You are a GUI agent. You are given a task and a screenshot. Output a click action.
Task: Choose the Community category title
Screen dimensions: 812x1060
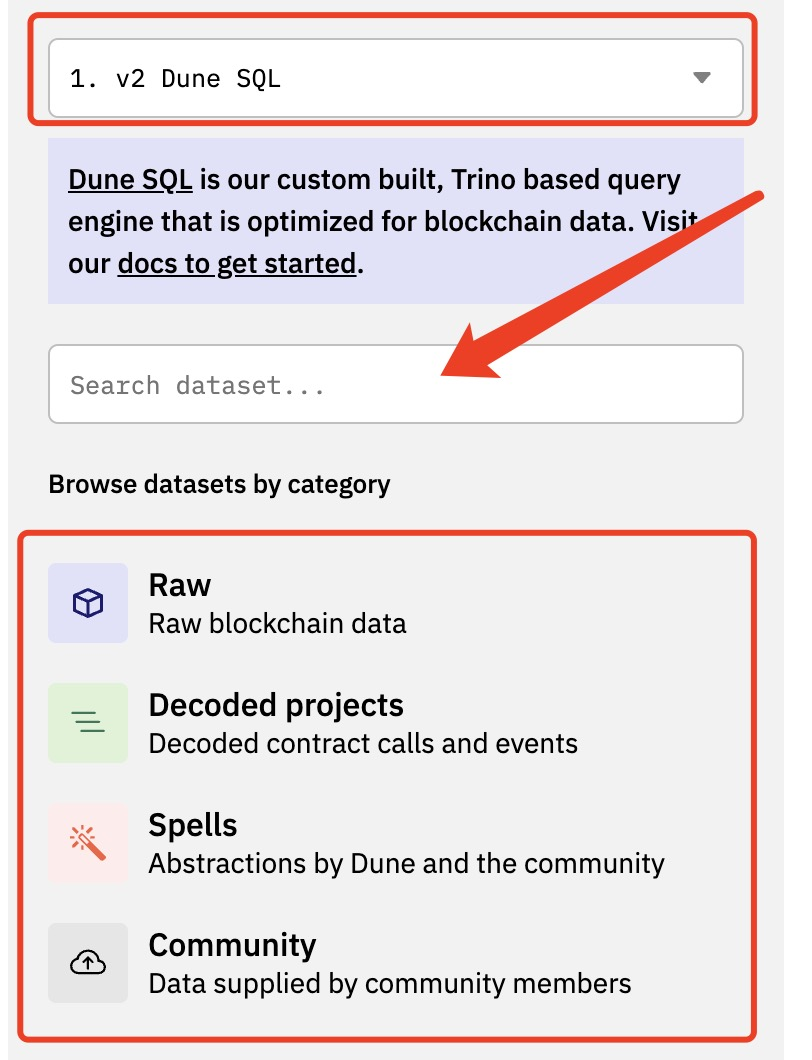[232, 945]
